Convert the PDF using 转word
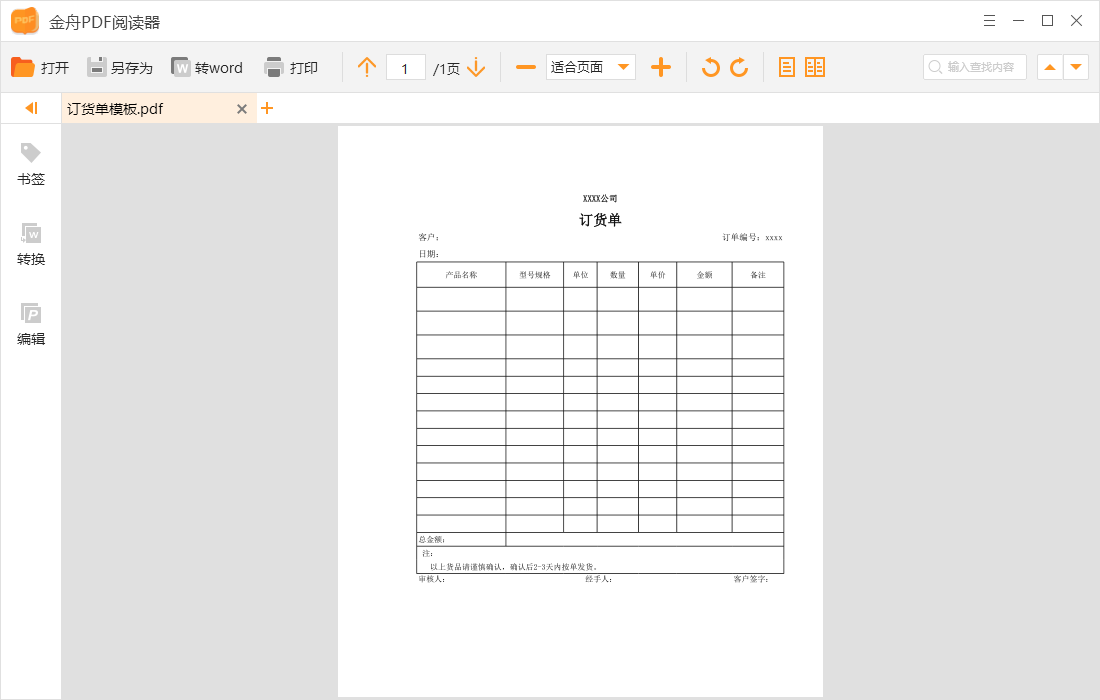The image size is (1100, 700). click(x=207, y=67)
